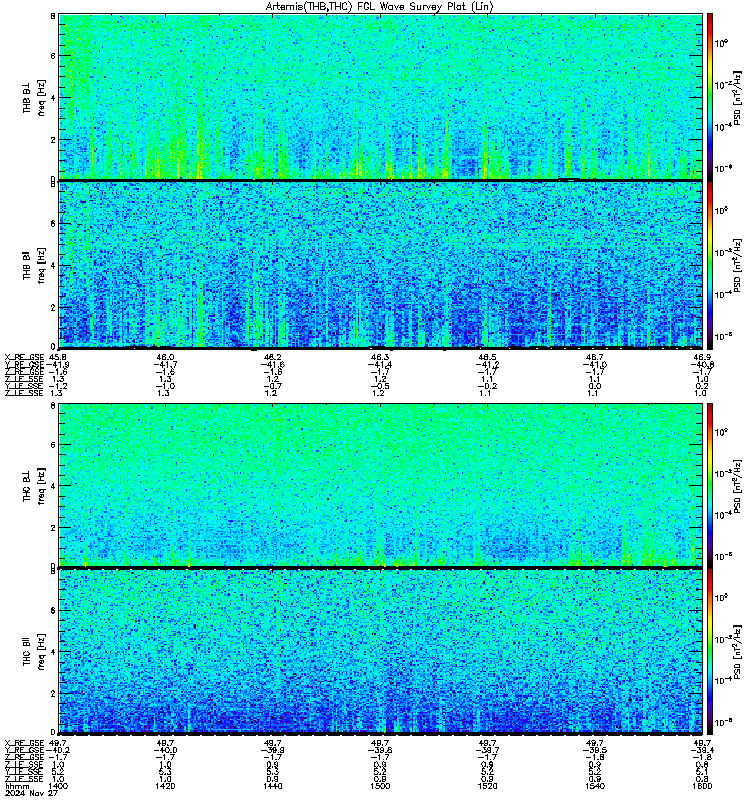The width and height of the screenshot is (750, 800).
Task: Click the 1600 time label
Action: pos(702,786)
